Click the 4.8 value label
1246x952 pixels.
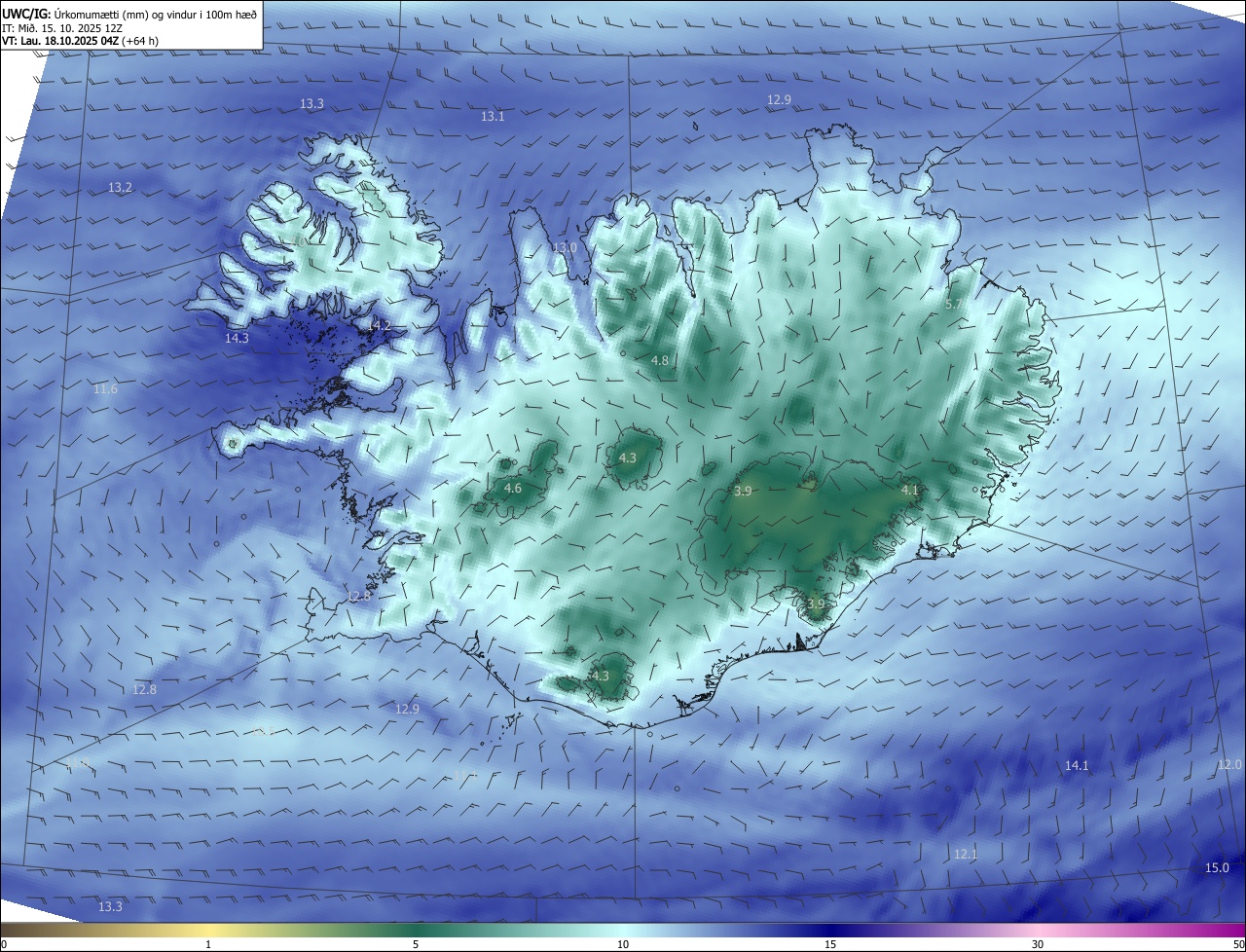[x=659, y=361]
